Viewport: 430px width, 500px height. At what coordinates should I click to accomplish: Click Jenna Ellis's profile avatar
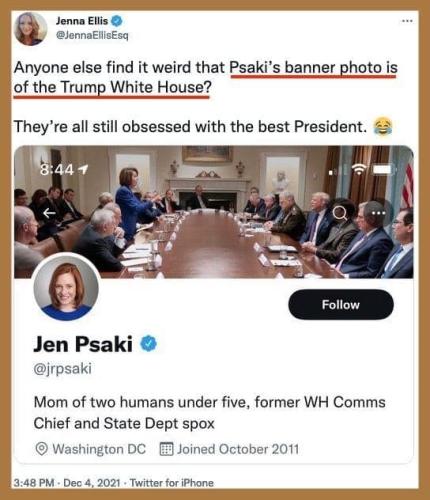(30, 29)
